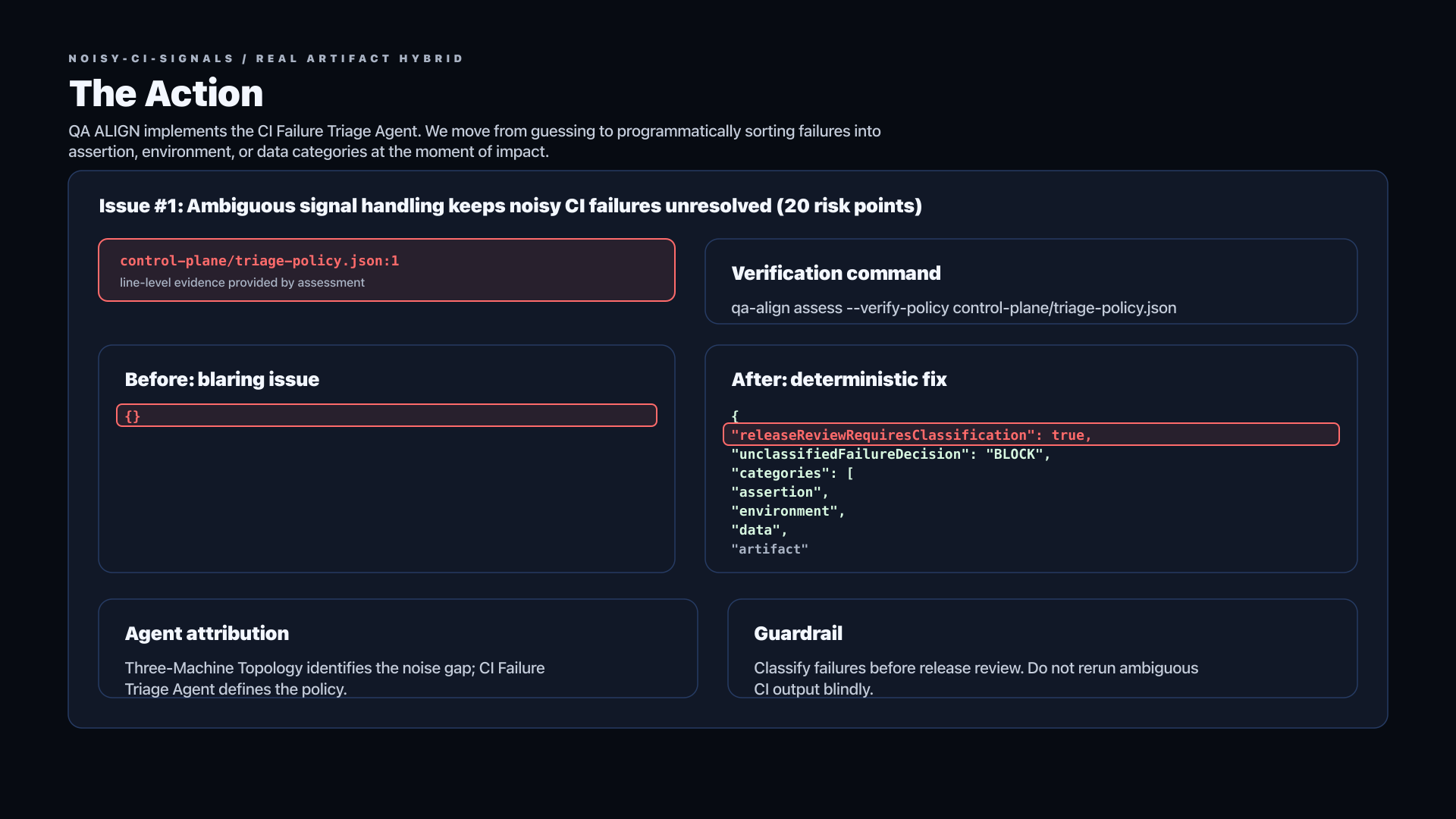Click the After: deterministic fix heading
This screenshot has width=1456, height=819.
pyautogui.click(x=839, y=379)
